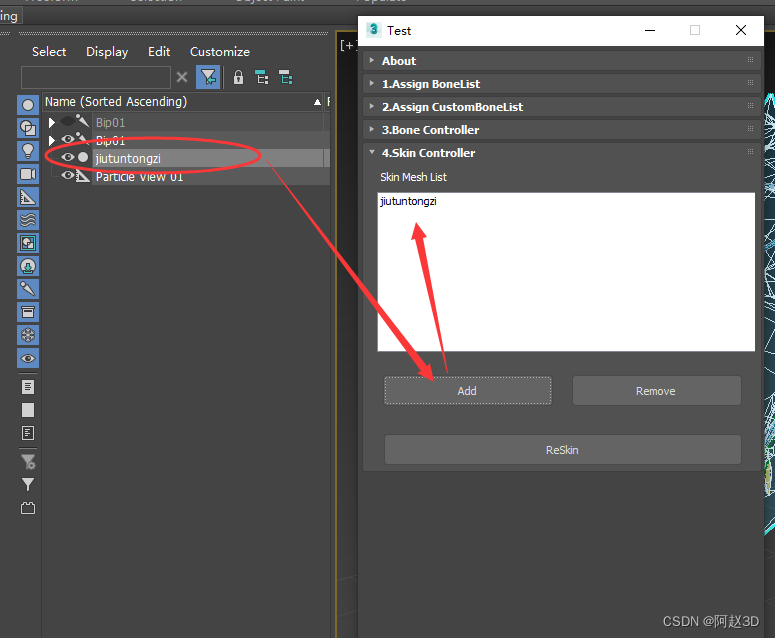Toggle Display Object XRefs download icon

click(x=28, y=266)
